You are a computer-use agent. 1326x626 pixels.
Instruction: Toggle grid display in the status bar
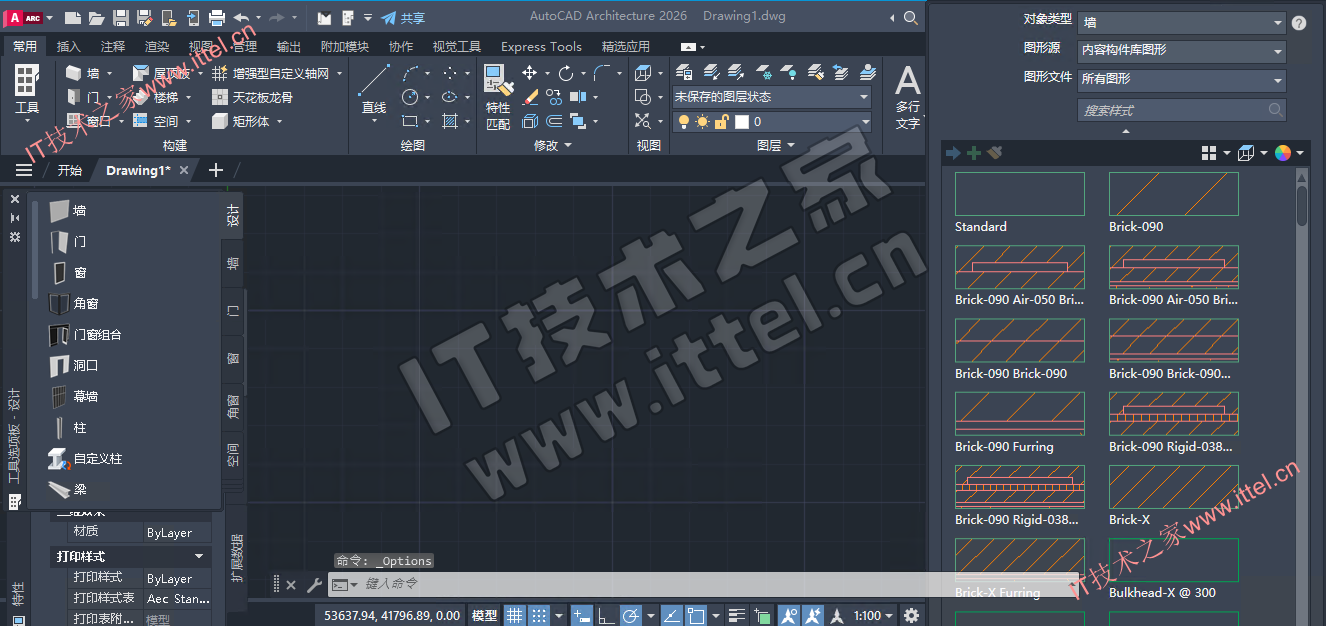514,615
